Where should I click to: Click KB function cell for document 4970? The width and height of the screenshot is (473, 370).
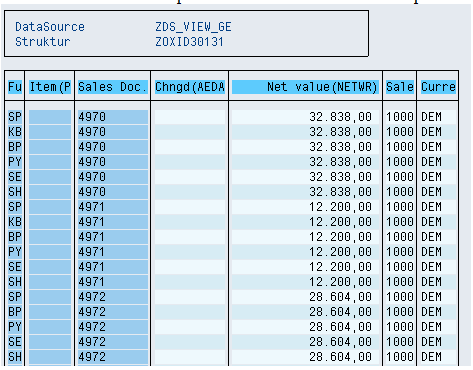[15, 132]
